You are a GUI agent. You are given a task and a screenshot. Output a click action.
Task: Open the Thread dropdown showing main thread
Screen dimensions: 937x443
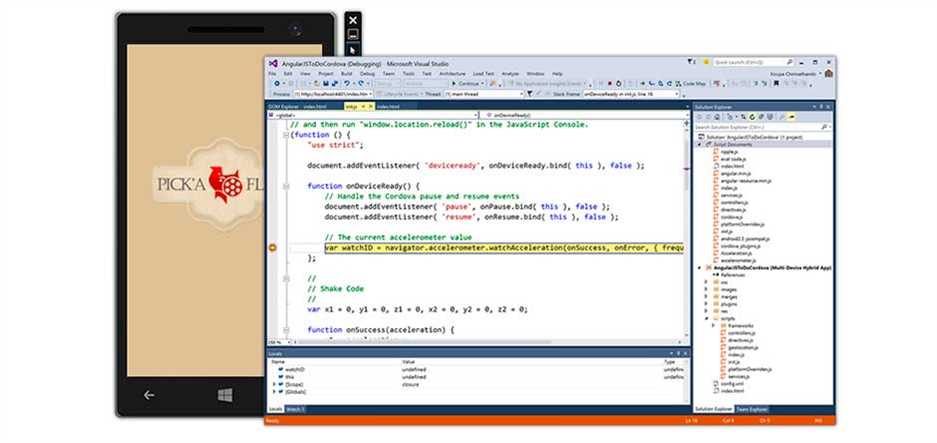[485, 94]
